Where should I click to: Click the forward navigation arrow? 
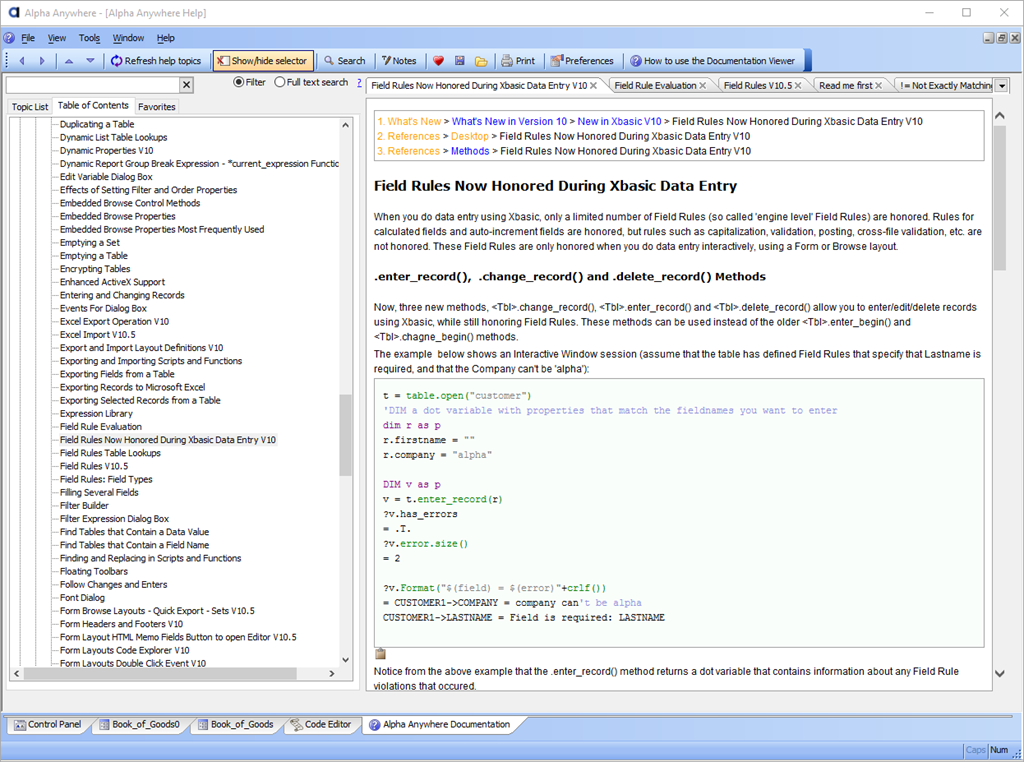pos(41,61)
